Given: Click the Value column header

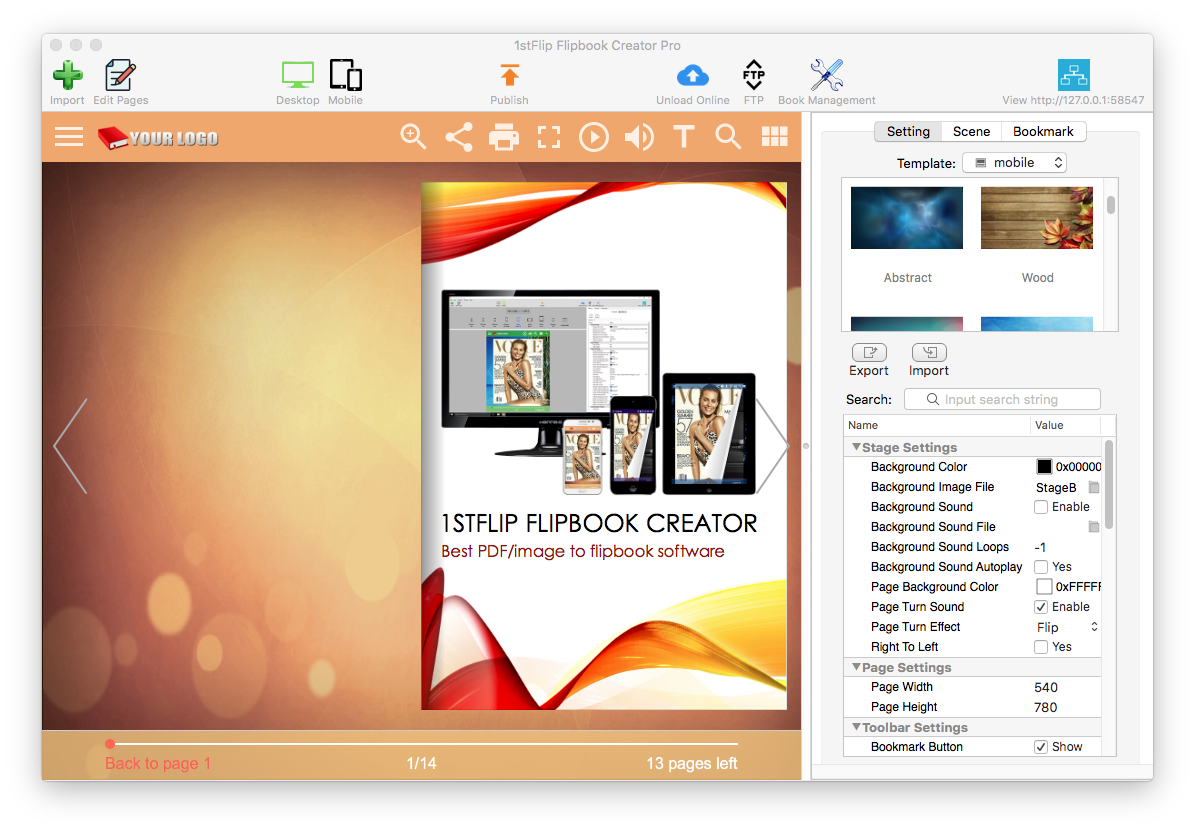Looking at the screenshot, I should pos(1065,425).
